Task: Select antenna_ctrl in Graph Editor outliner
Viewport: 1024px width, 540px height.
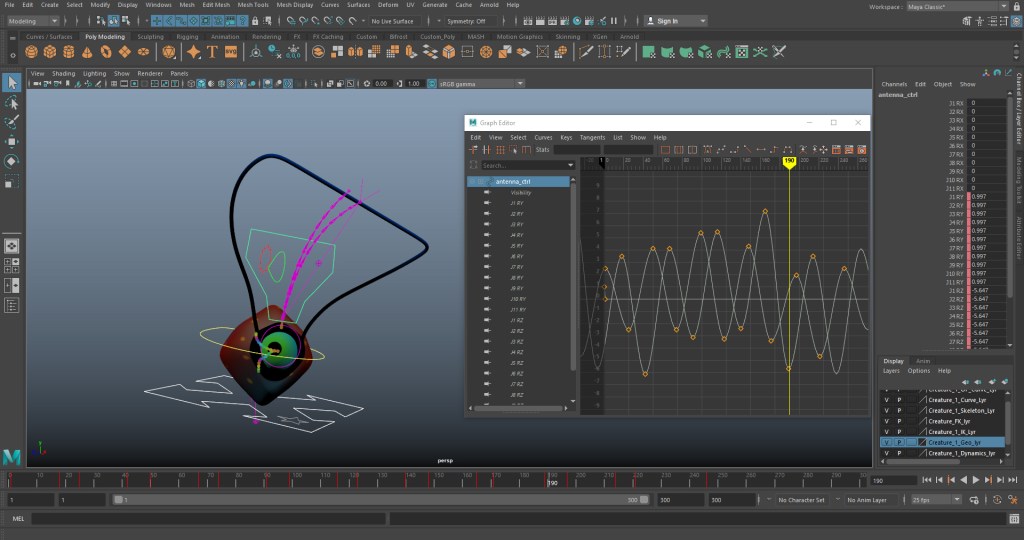Action: coord(512,181)
